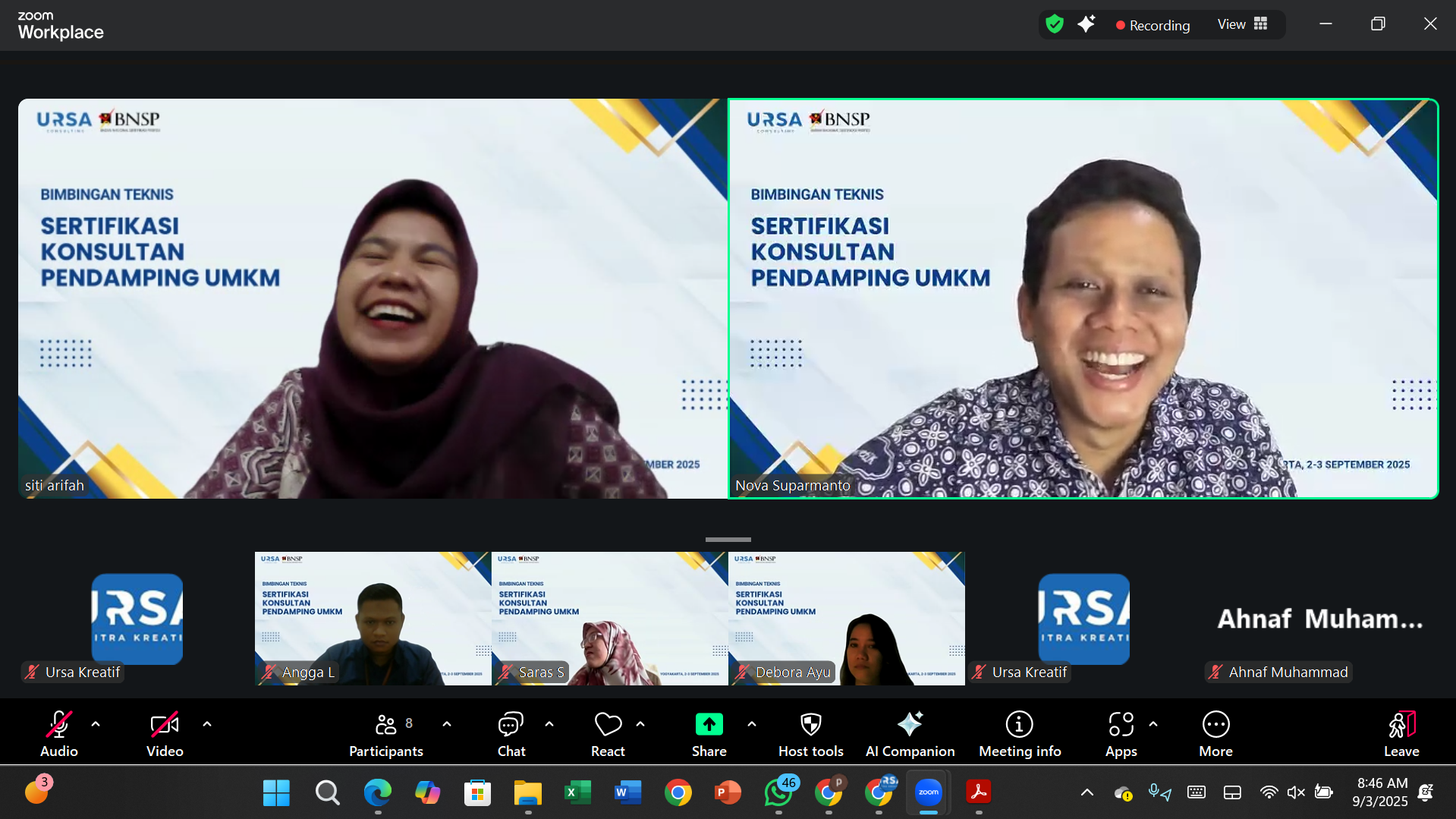This screenshot has height=819, width=1456.
Task: Click the encryption shield icon
Action: 1055,24
